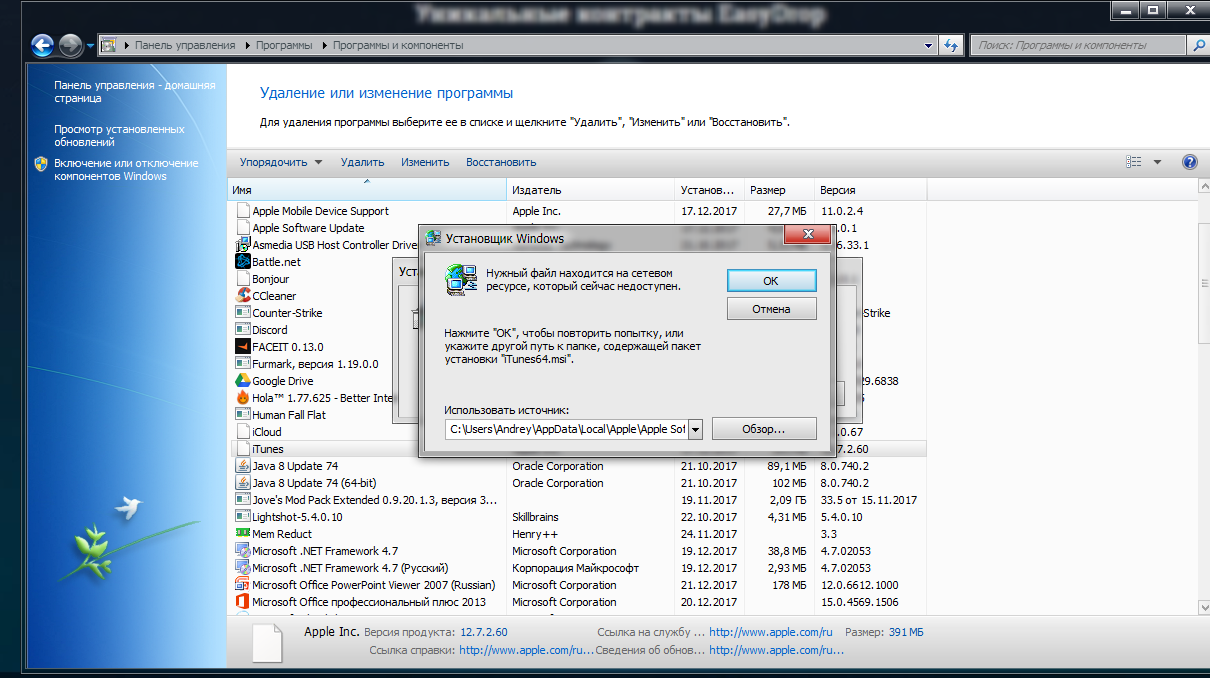Select the Java 8 Update 74 (64-bit) icon
The image size is (1210, 678).
tap(242, 483)
